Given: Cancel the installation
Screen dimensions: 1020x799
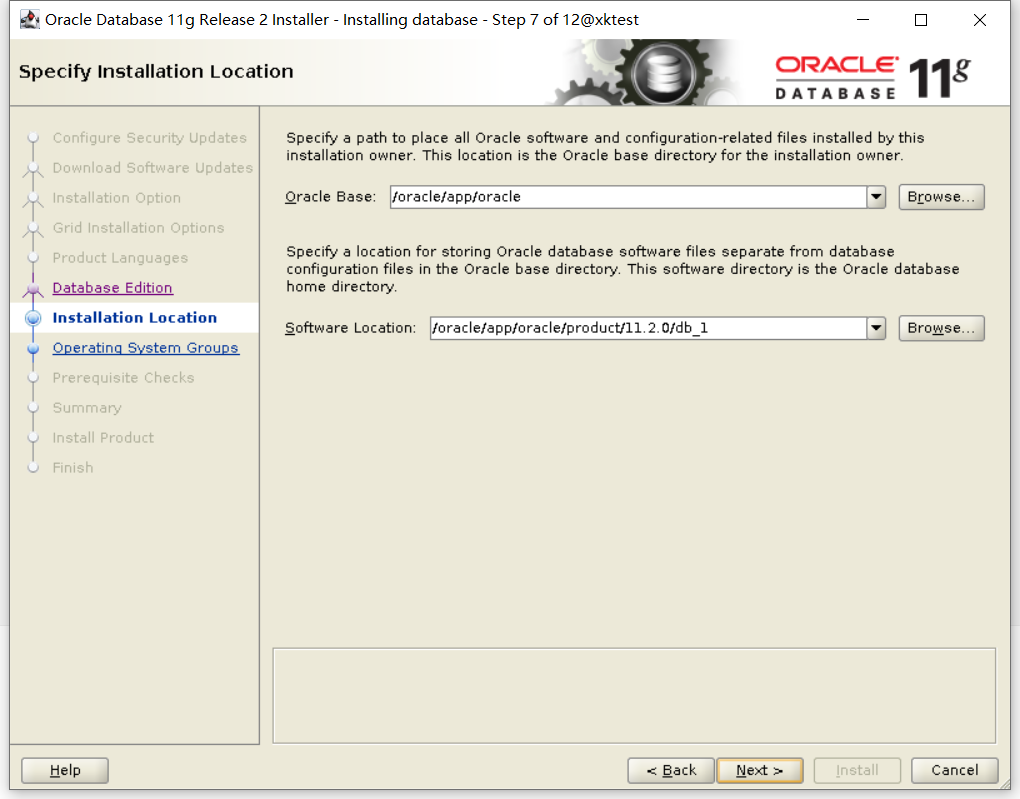Looking at the screenshot, I should [954, 770].
